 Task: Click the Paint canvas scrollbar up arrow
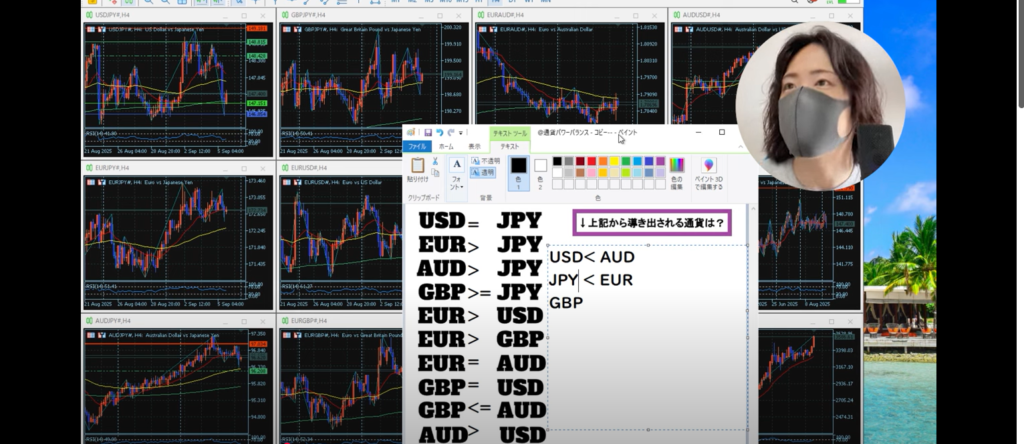[x=753, y=209]
